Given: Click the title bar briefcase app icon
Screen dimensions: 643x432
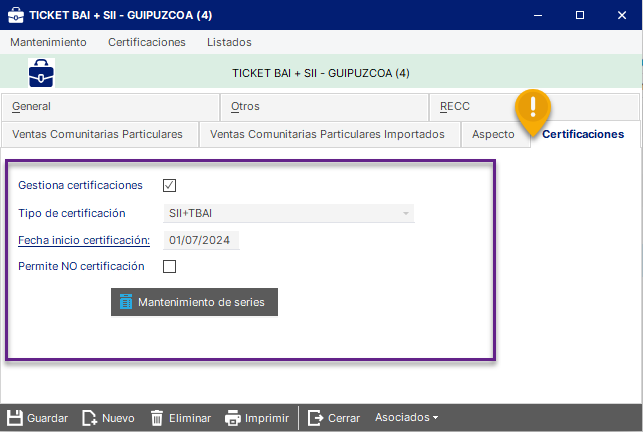Looking at the screenshot, I should pos(16,15).
